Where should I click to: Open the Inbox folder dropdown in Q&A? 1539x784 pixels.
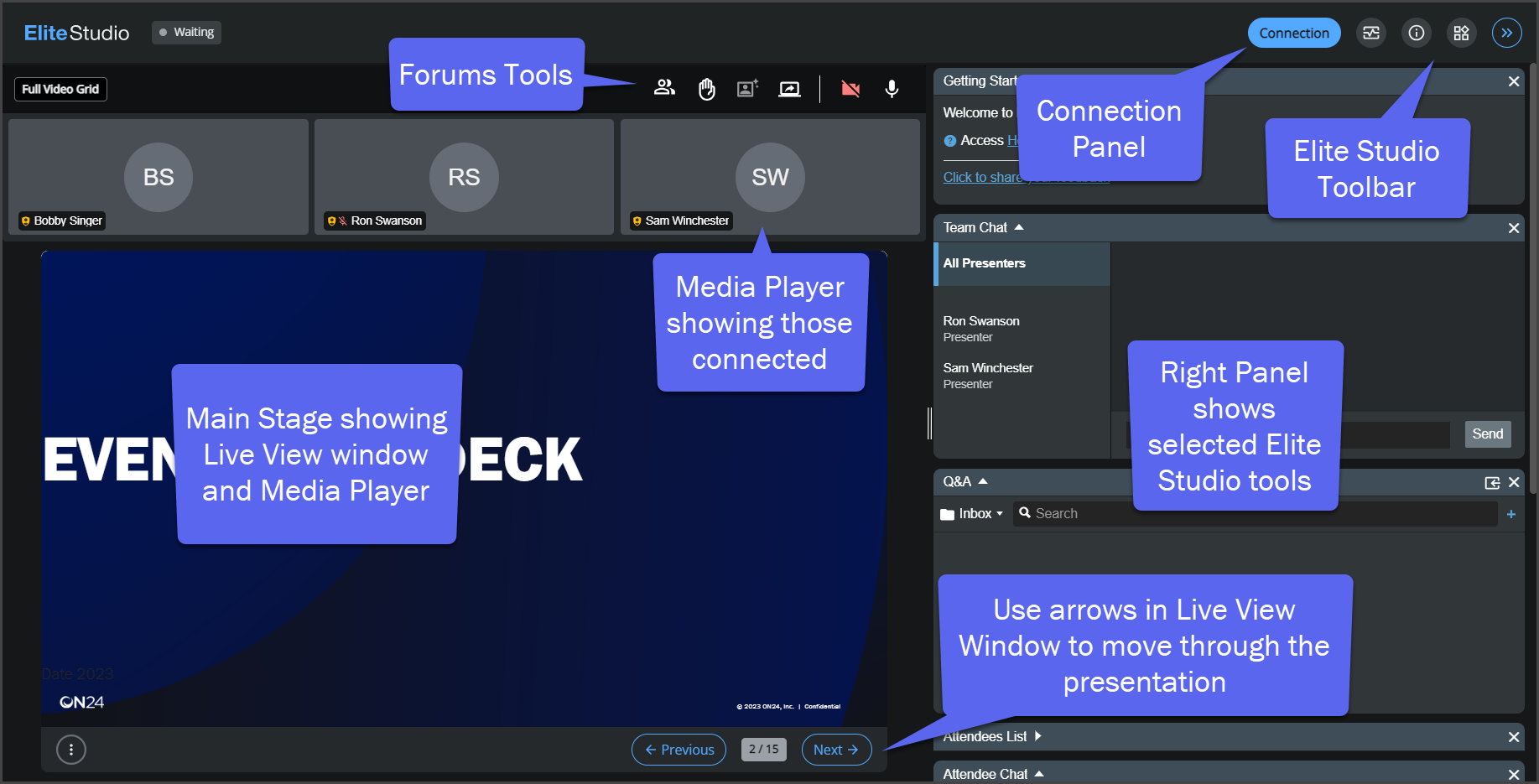point(973,513)
